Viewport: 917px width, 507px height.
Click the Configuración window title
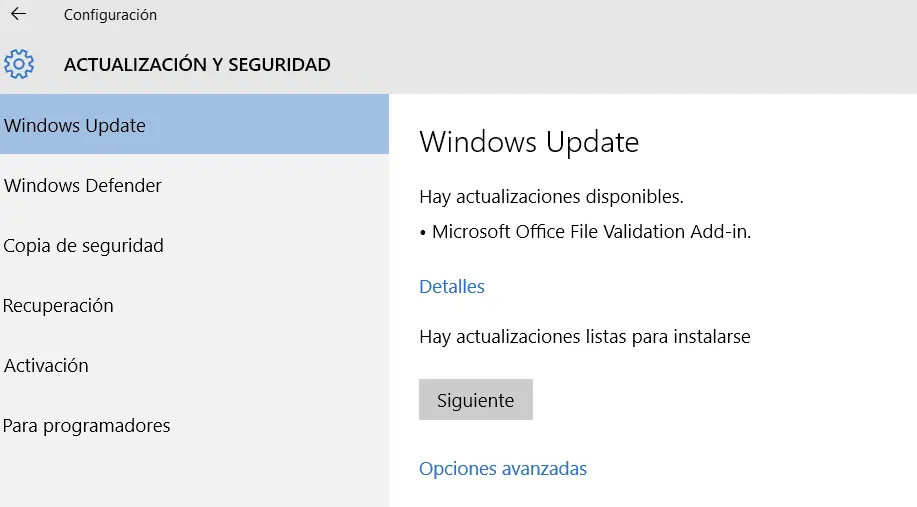click(x=110, y=15)
